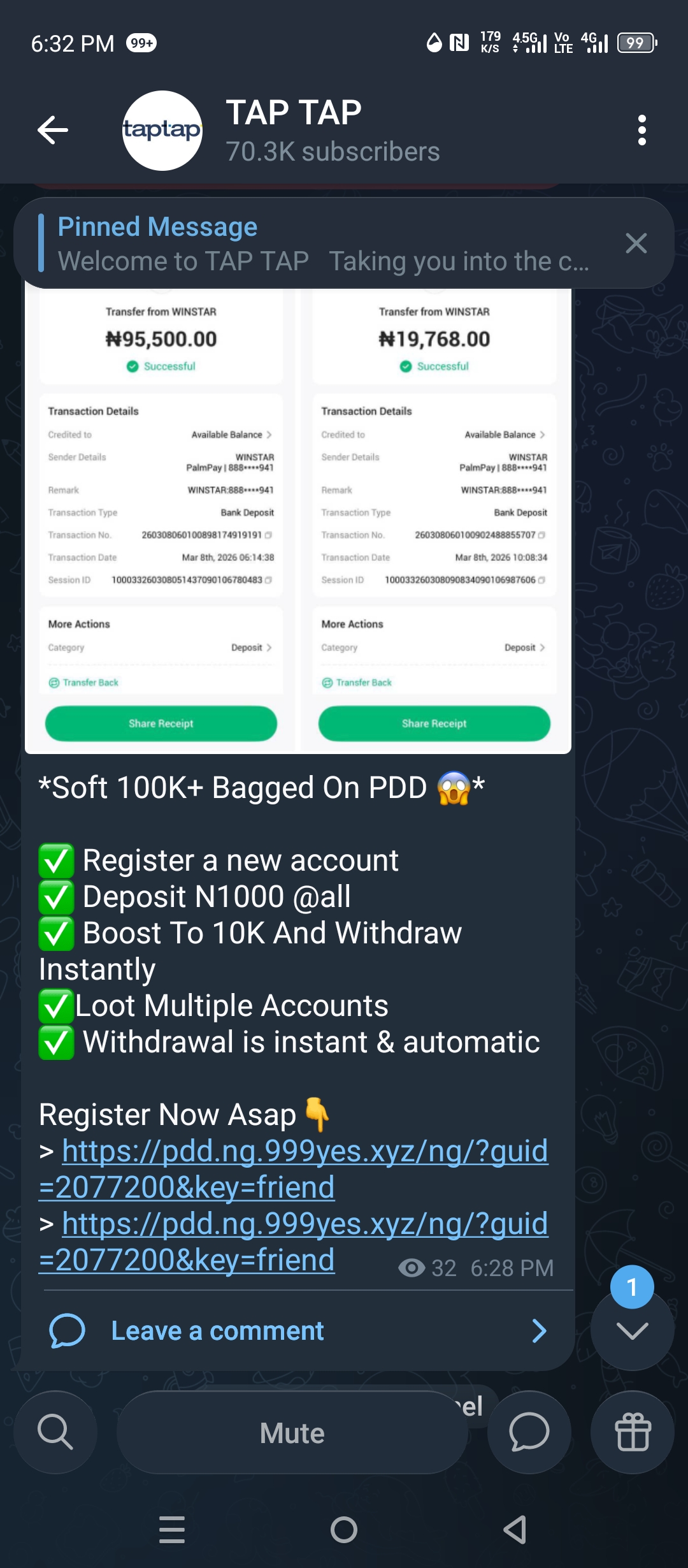View the ₦95,500.00 receipt image

tap(161, 519)
